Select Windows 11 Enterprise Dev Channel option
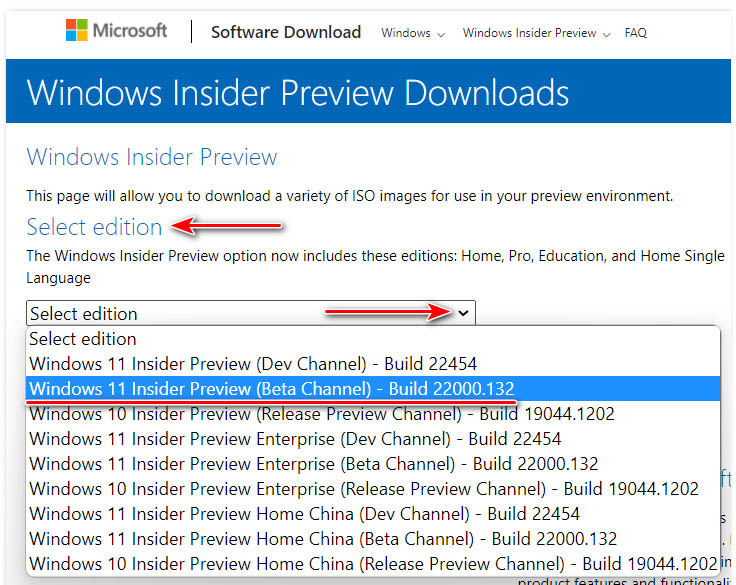Image resolution: width=736 pixels, height=585 pixels. tap(373, 439)
